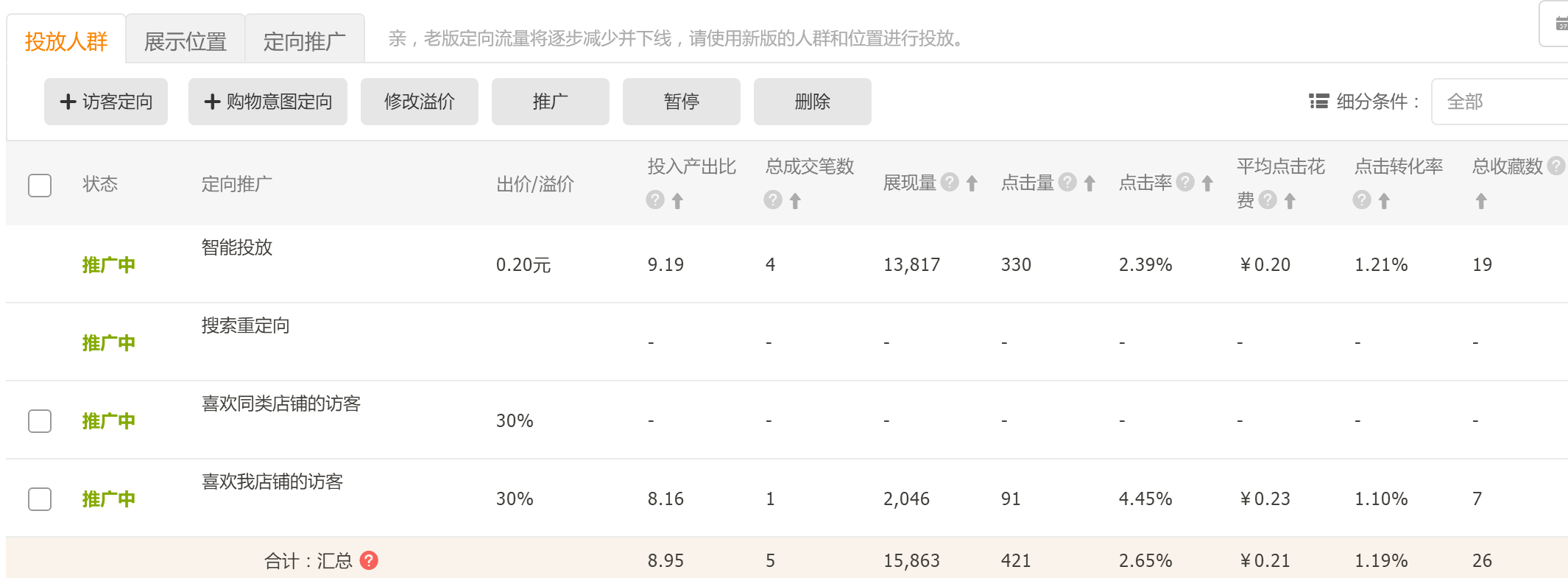
Task: Check the 喜欢我店铺的访客 row checkbox
Action: click(40, 499)
